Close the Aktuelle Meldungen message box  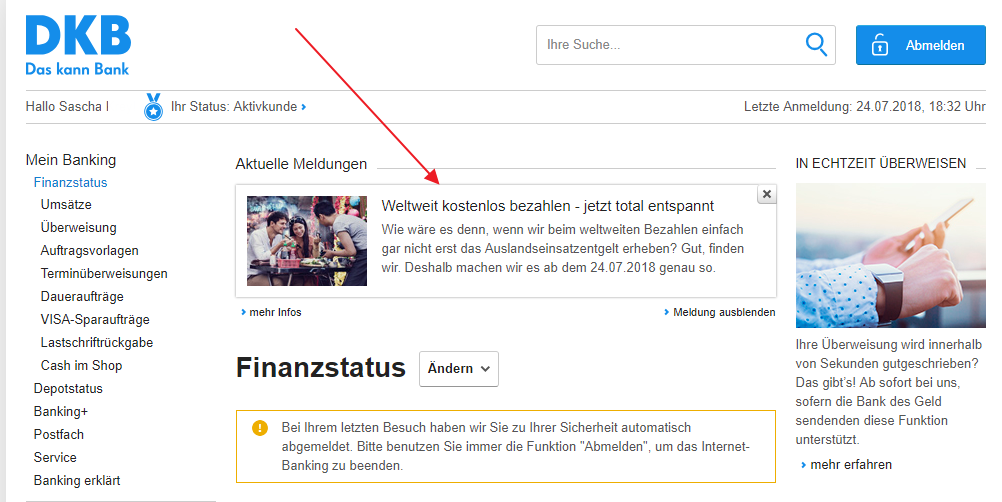(766, 195)
